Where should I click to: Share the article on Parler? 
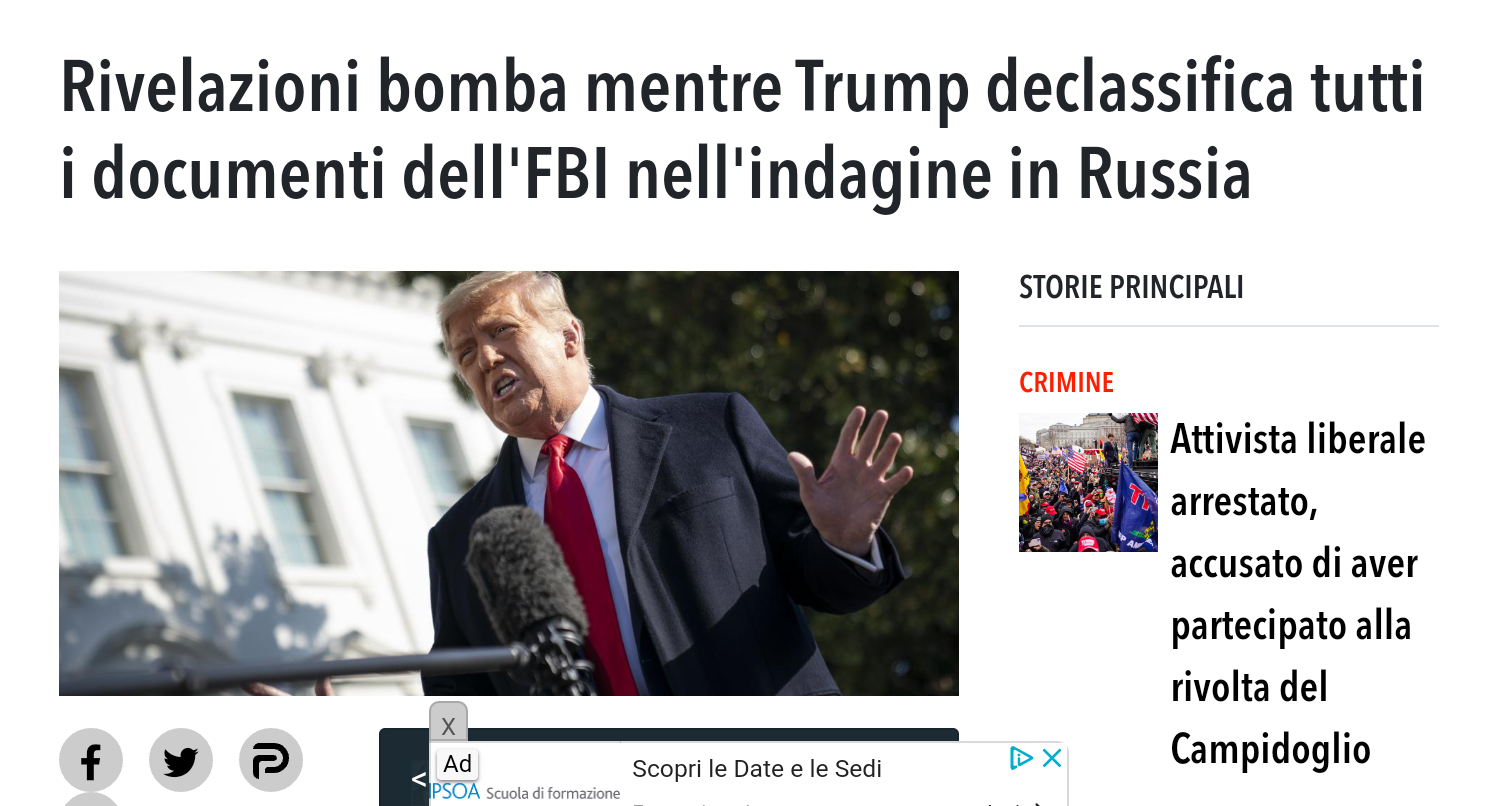click(271, 761)
